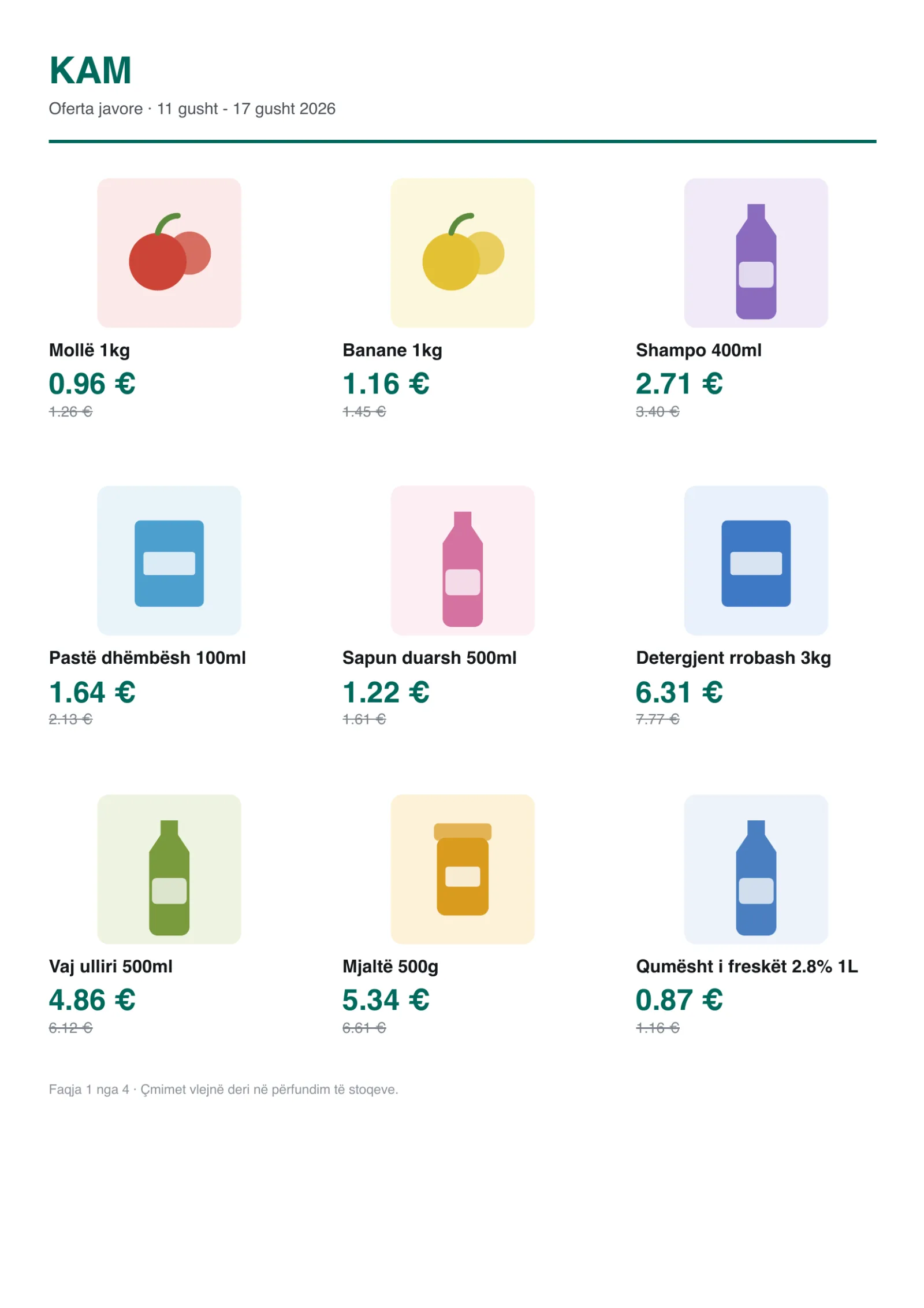924x1308 pixels.
Task: Select the yellow banana product image
Action: (x=463, y=252)
